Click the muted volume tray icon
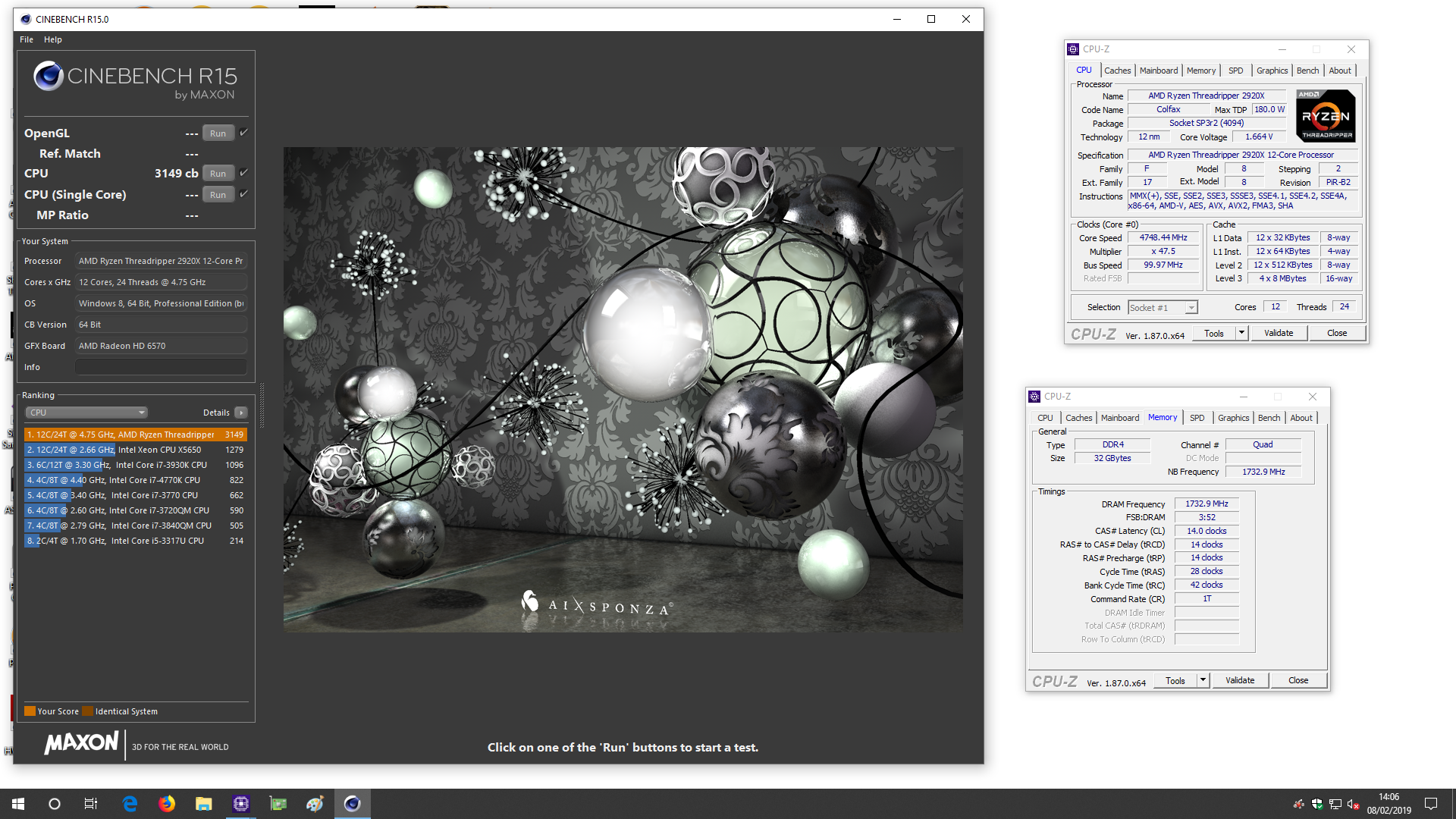Image resolution: width=1456 pixels, height=819 pixels. [1354, 804]
